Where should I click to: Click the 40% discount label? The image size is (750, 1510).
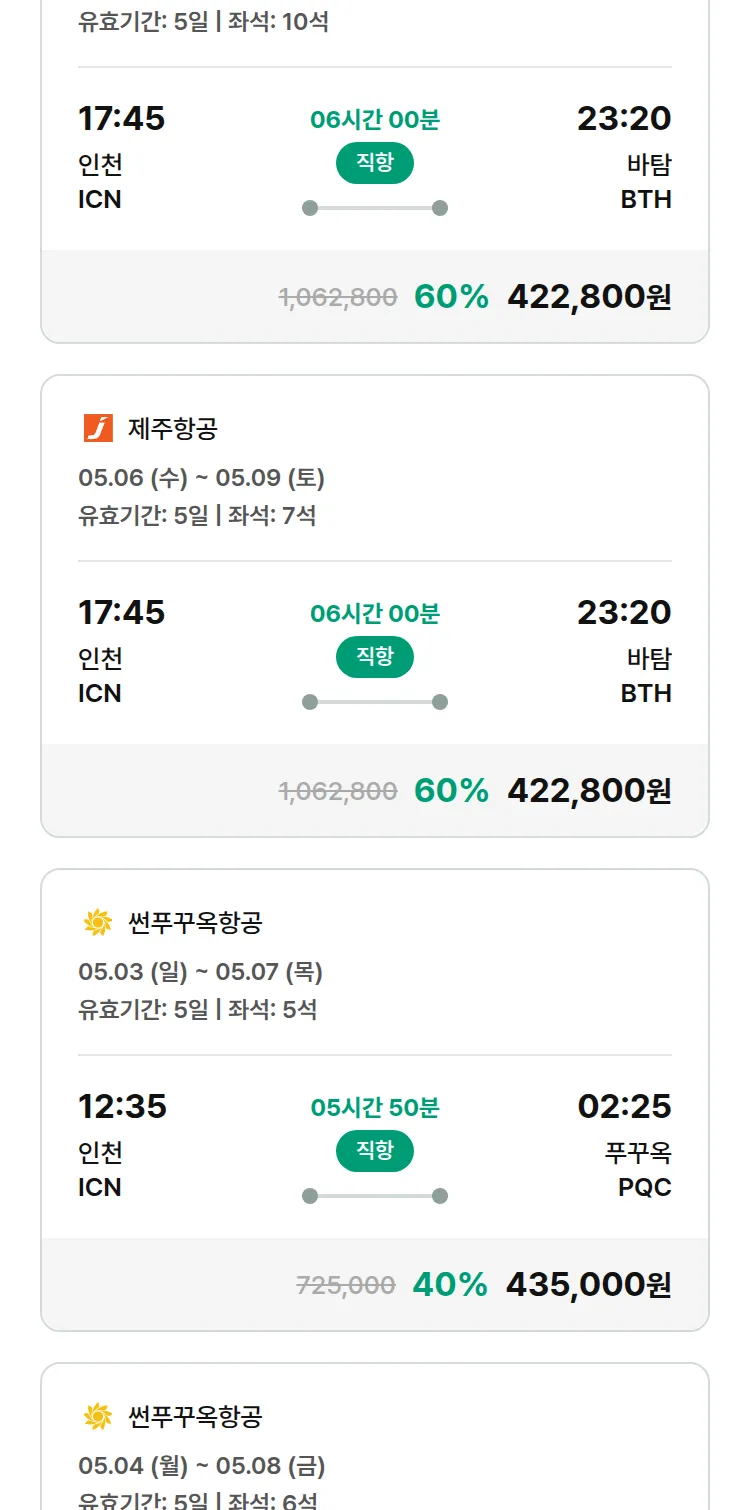tap(450, 1284)
